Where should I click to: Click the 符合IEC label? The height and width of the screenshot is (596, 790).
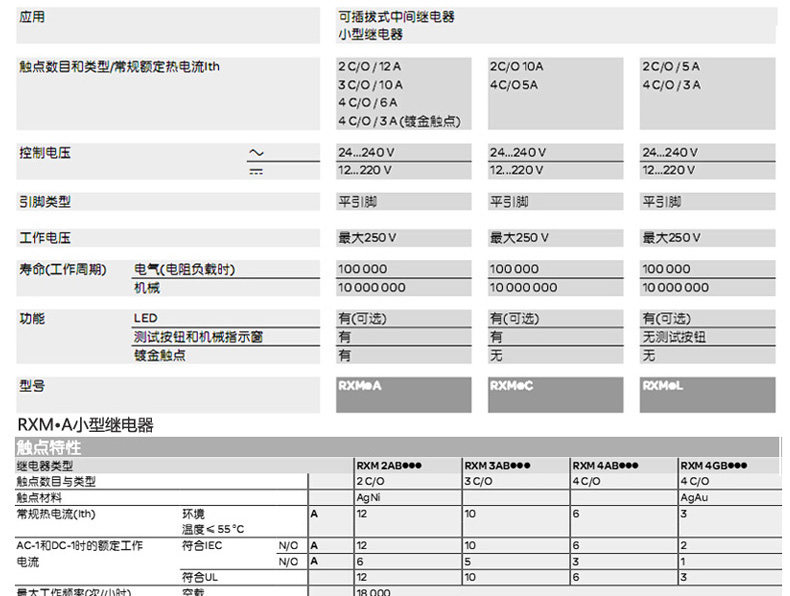(202, 545)
